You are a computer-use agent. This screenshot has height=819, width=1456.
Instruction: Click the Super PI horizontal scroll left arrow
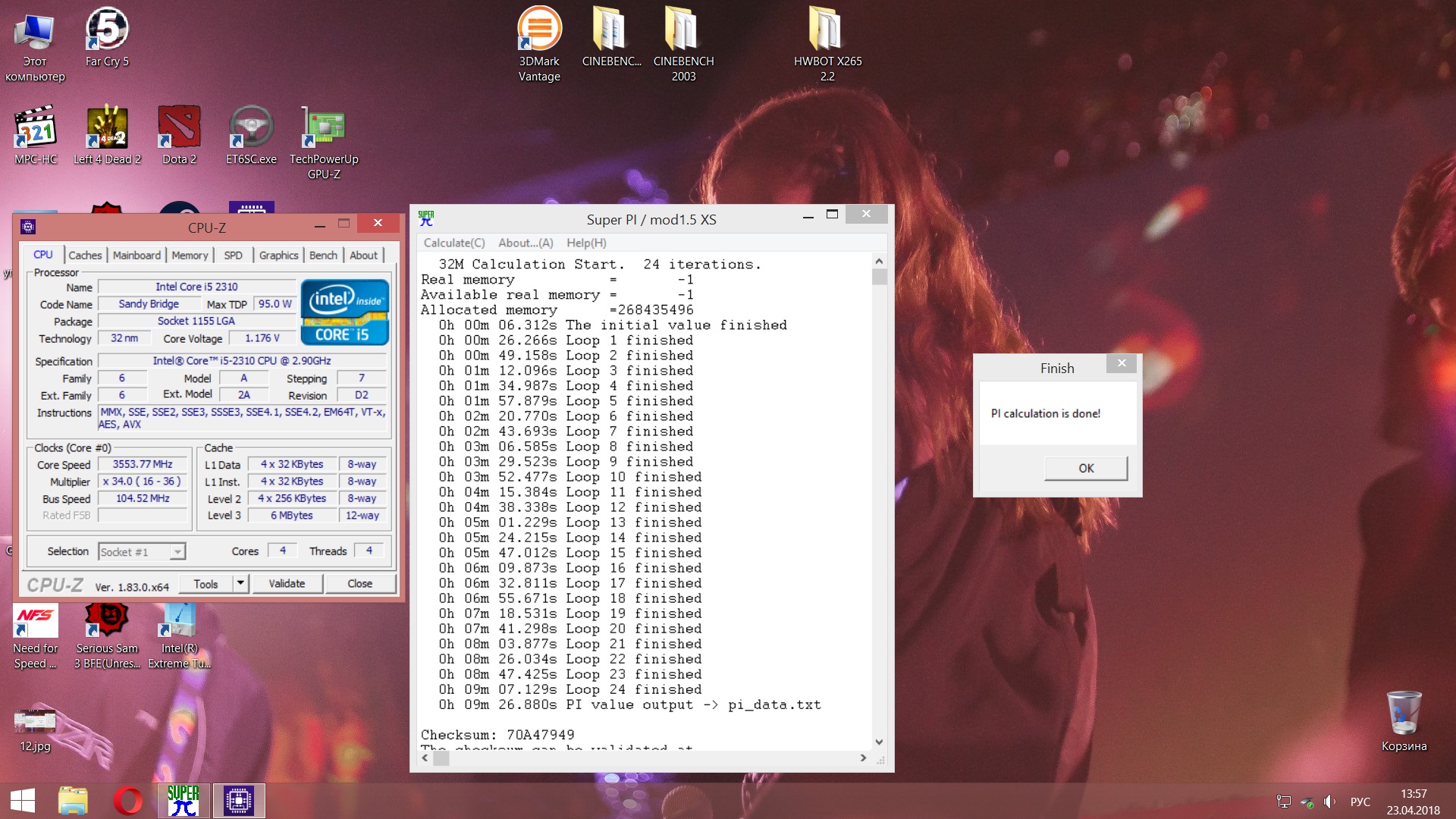(425, 758)
